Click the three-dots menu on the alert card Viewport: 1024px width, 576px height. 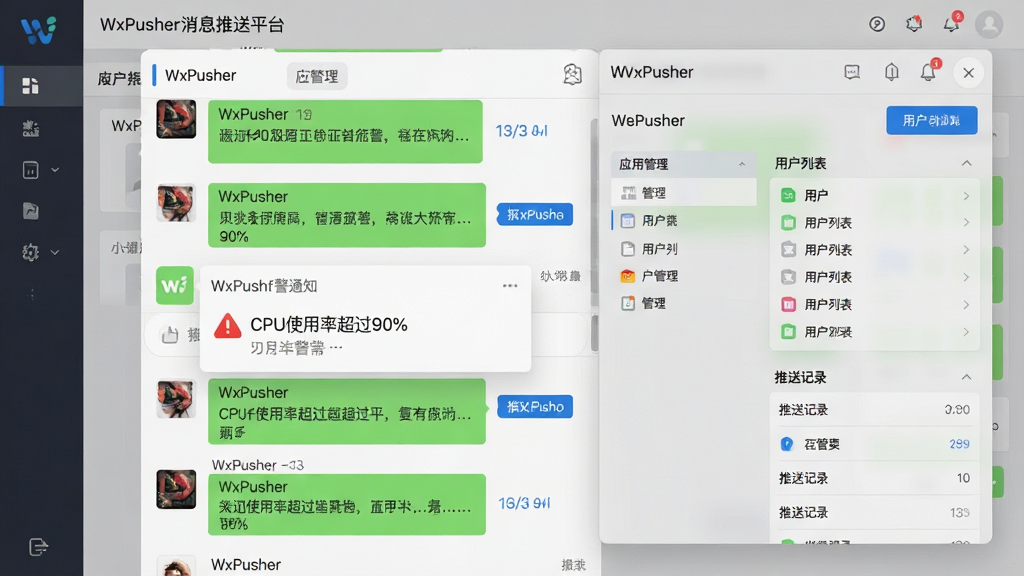pyautogui.click(x=510, y=285)
